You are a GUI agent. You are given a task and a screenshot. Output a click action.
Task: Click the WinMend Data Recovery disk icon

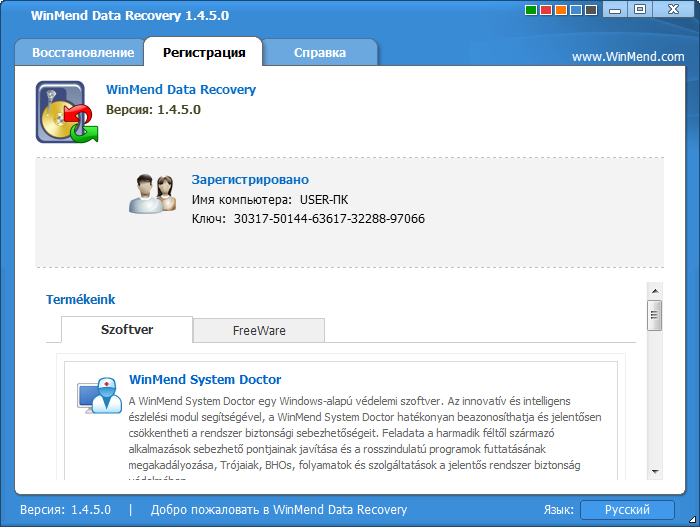[66, 113]
